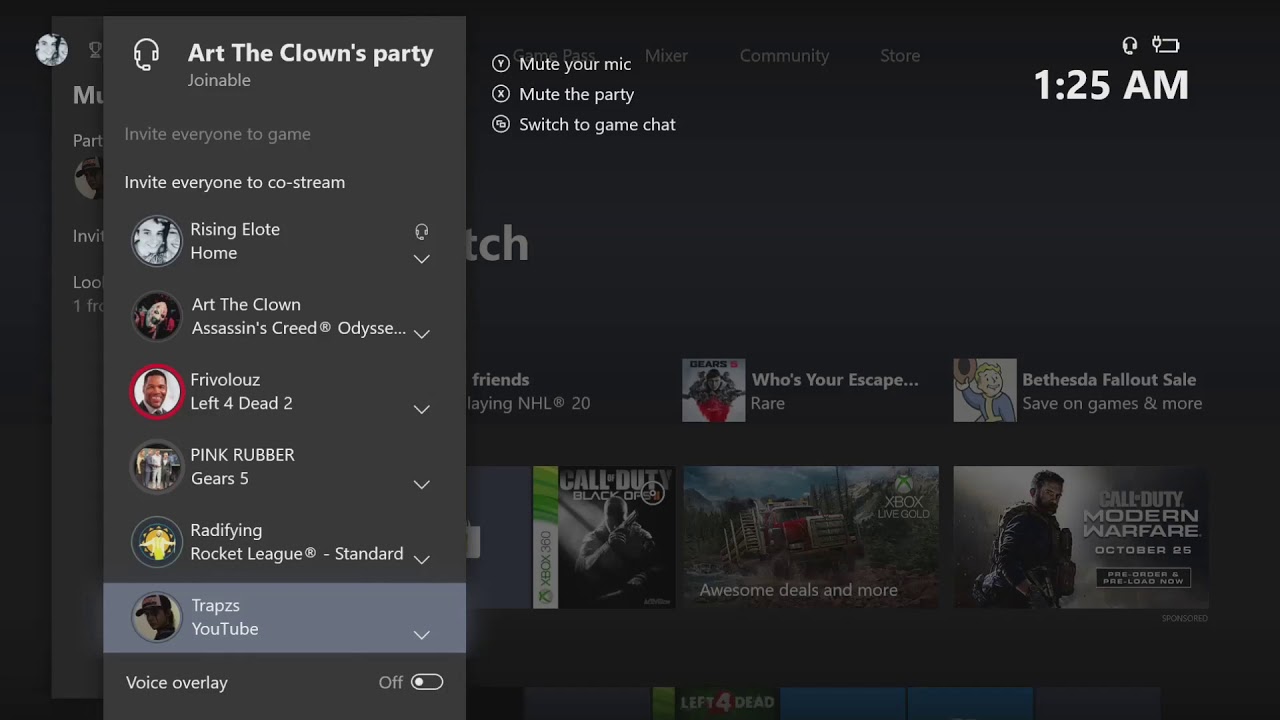Click headset icon next to Rising Elote

pyautogui.click(x=422, y=232)
